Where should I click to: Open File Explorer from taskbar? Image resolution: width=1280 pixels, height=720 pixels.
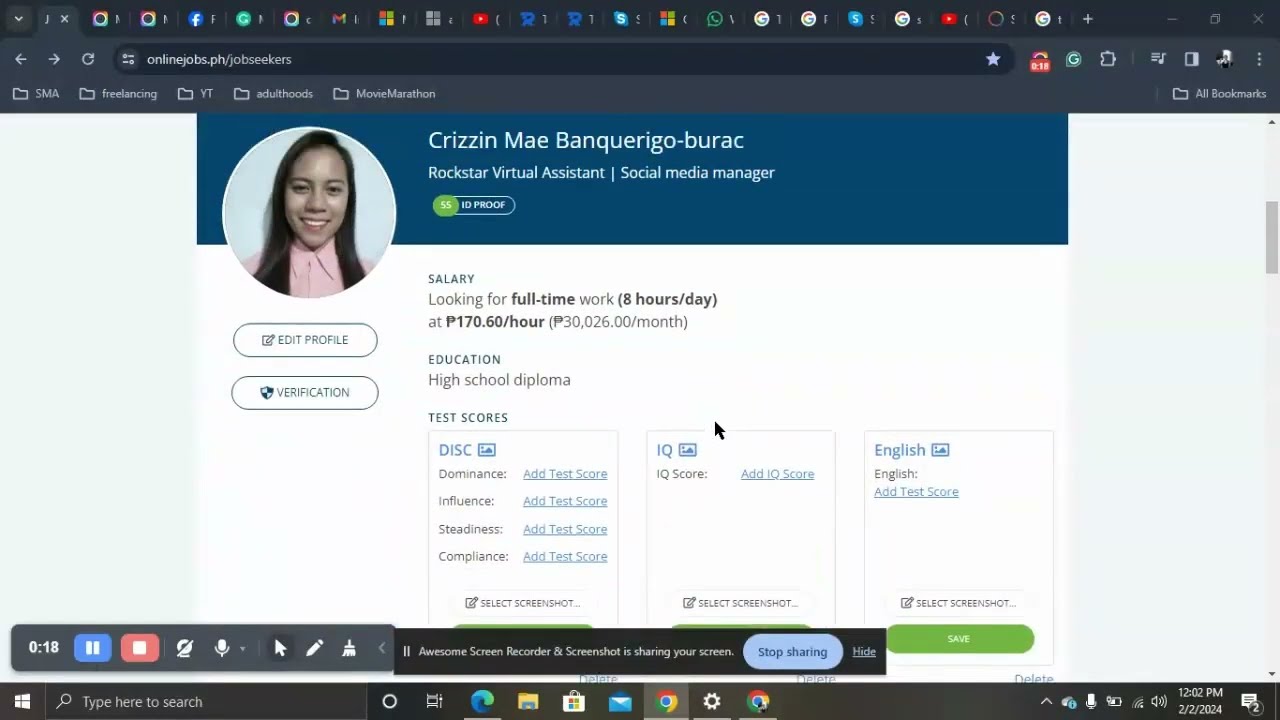[x=528, y=702]
